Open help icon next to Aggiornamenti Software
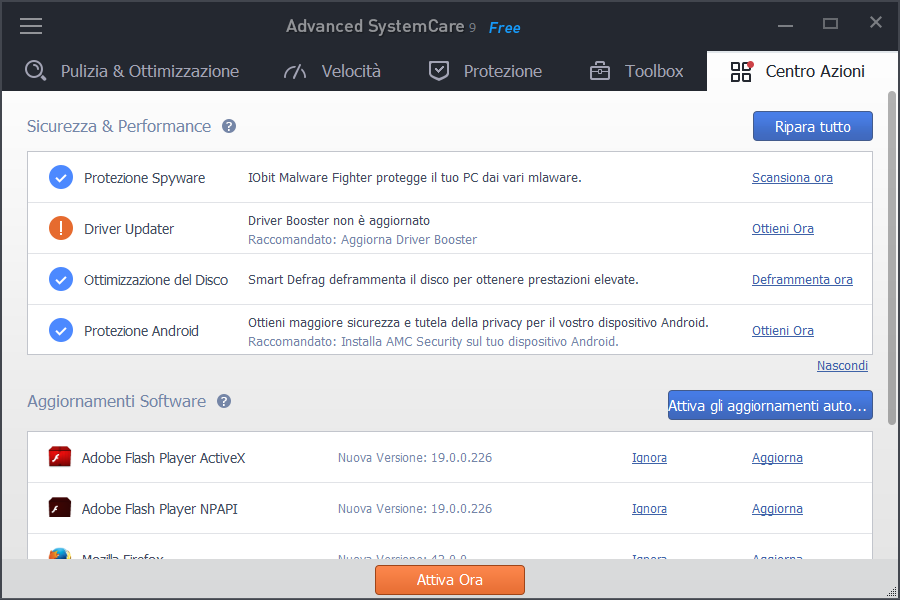This screenshot has height=600, width=900. [224, 401]
